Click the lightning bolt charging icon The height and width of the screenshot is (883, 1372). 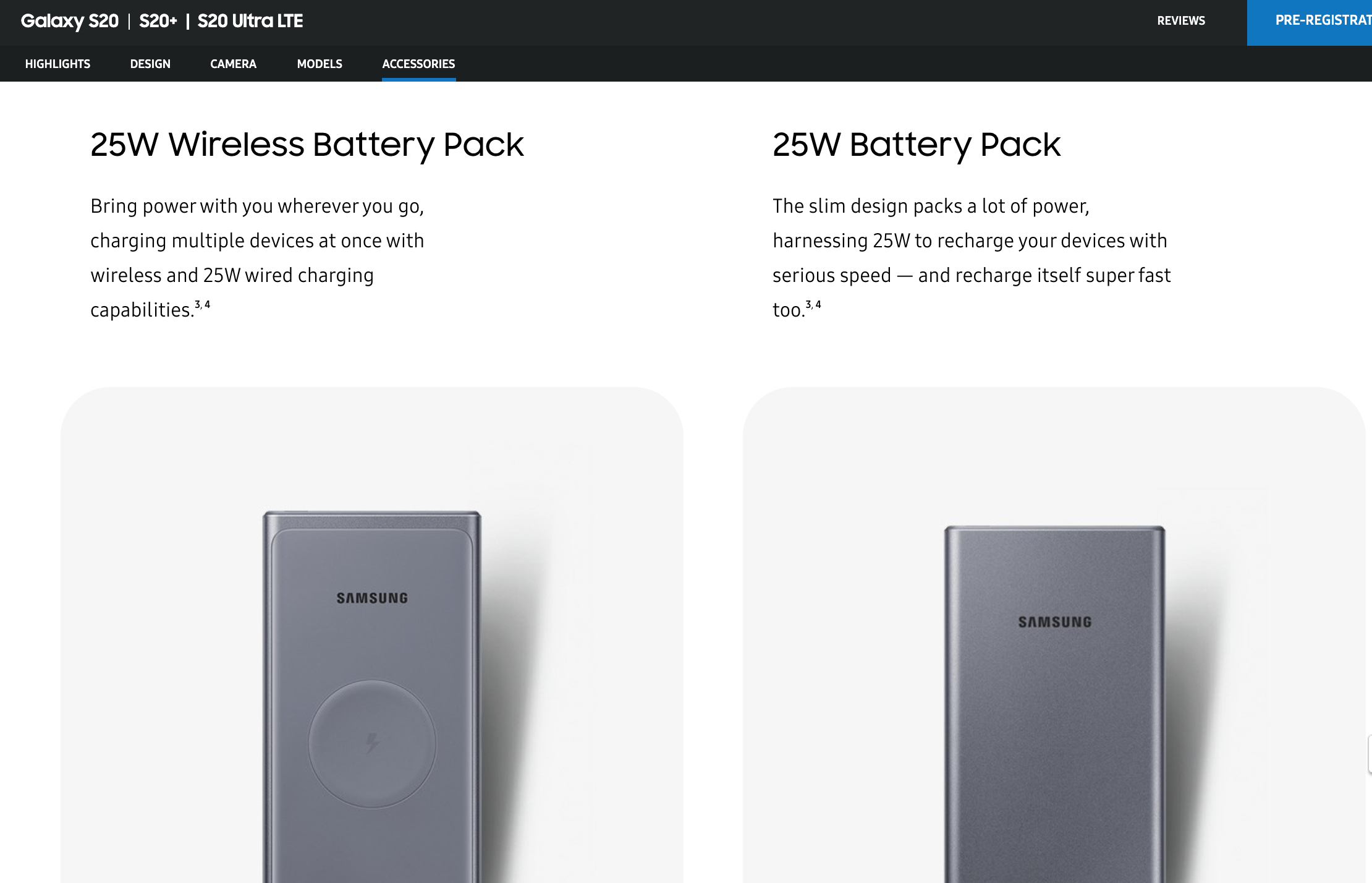tap(372, 743)
